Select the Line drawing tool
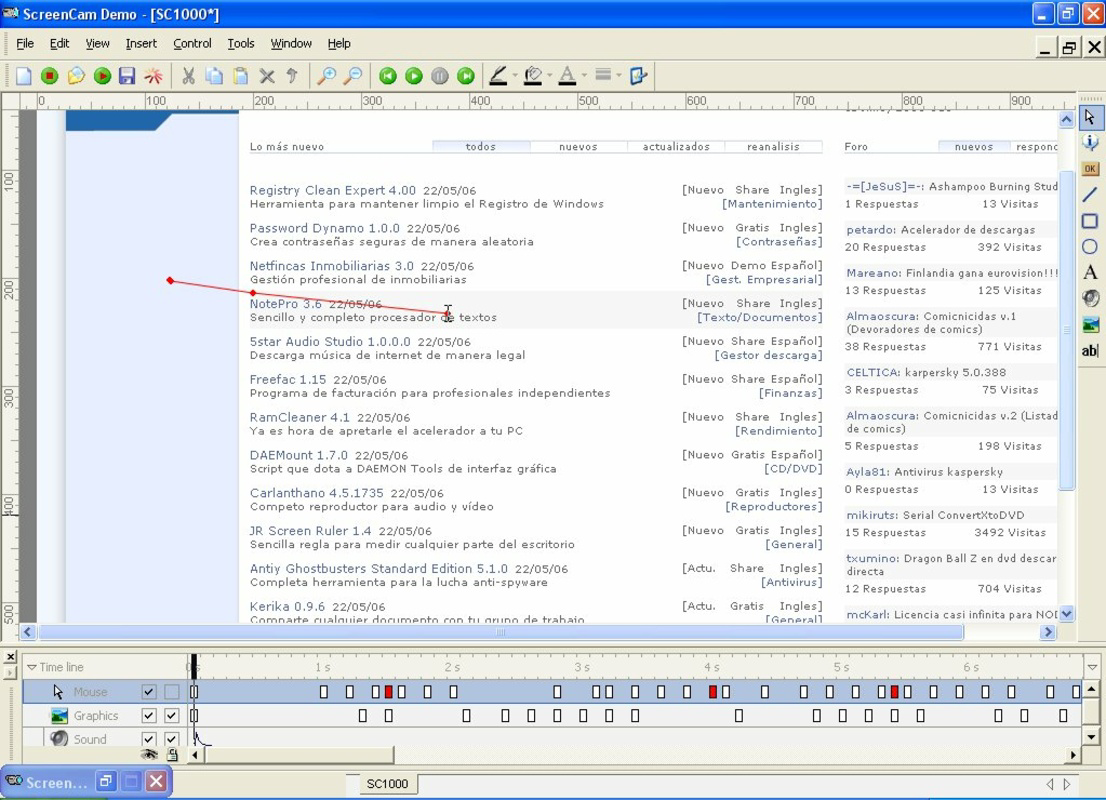The image size is (1106, 800). [1090, 195]
